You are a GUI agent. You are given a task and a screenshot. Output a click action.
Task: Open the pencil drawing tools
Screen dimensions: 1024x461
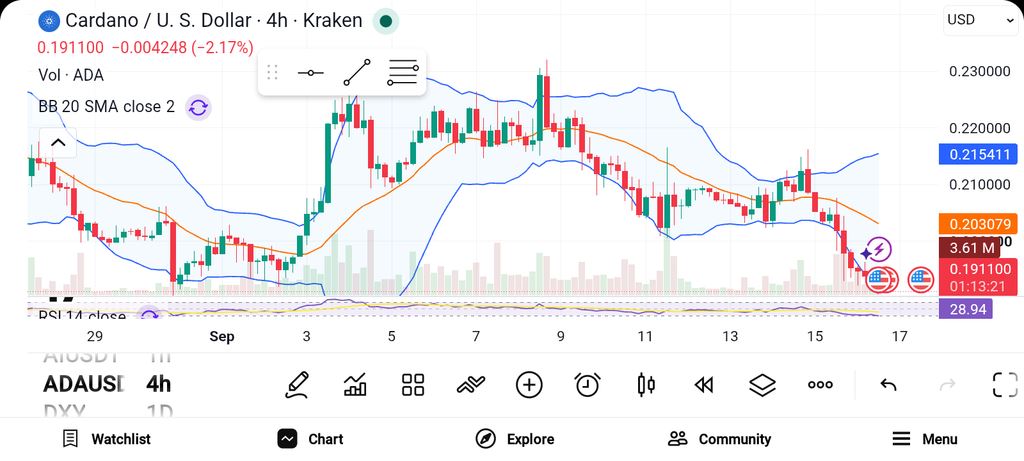[296, 385]
